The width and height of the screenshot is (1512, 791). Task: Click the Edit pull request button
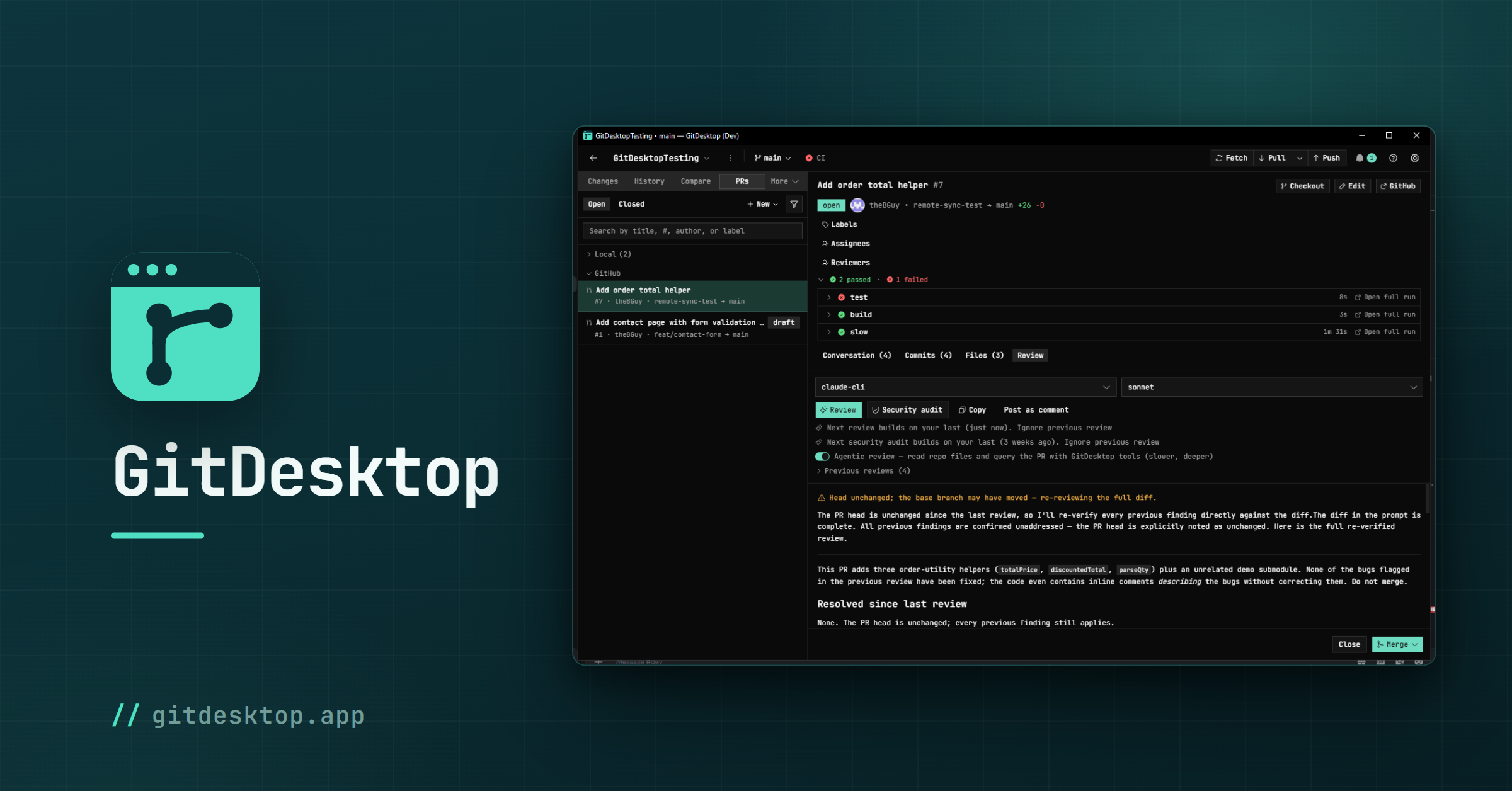(1352, 186)
